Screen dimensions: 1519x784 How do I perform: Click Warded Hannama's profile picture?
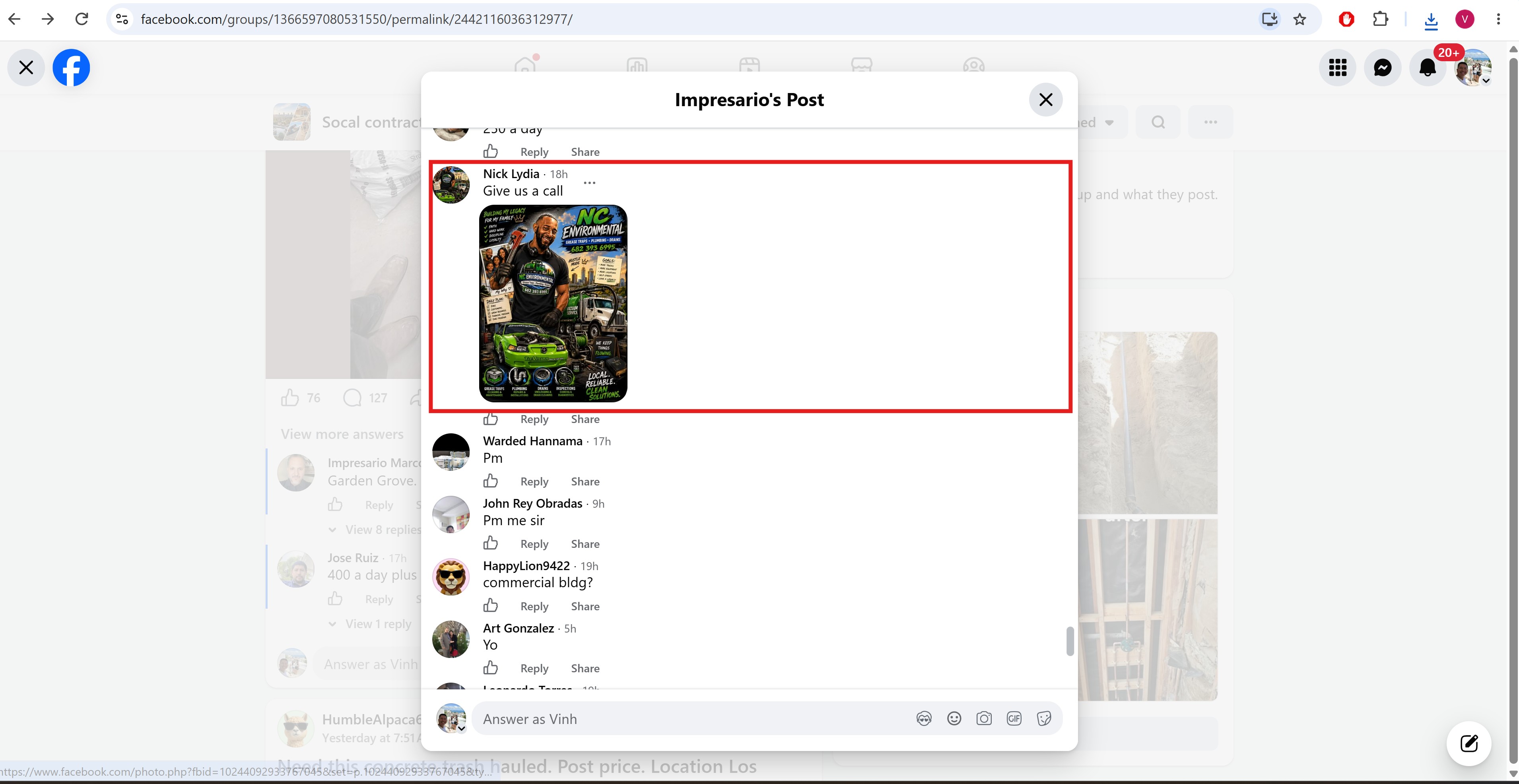(451, 452)
